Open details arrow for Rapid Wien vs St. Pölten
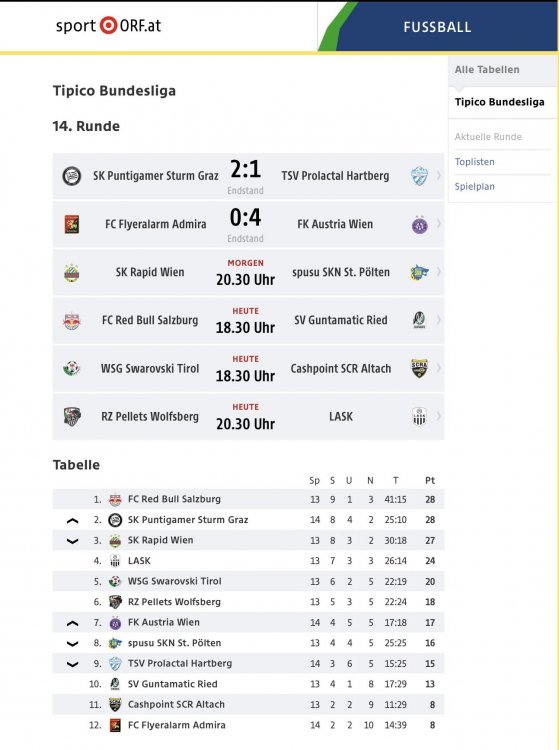The width and height of the screenshot is (559, 750). point(438,272)
